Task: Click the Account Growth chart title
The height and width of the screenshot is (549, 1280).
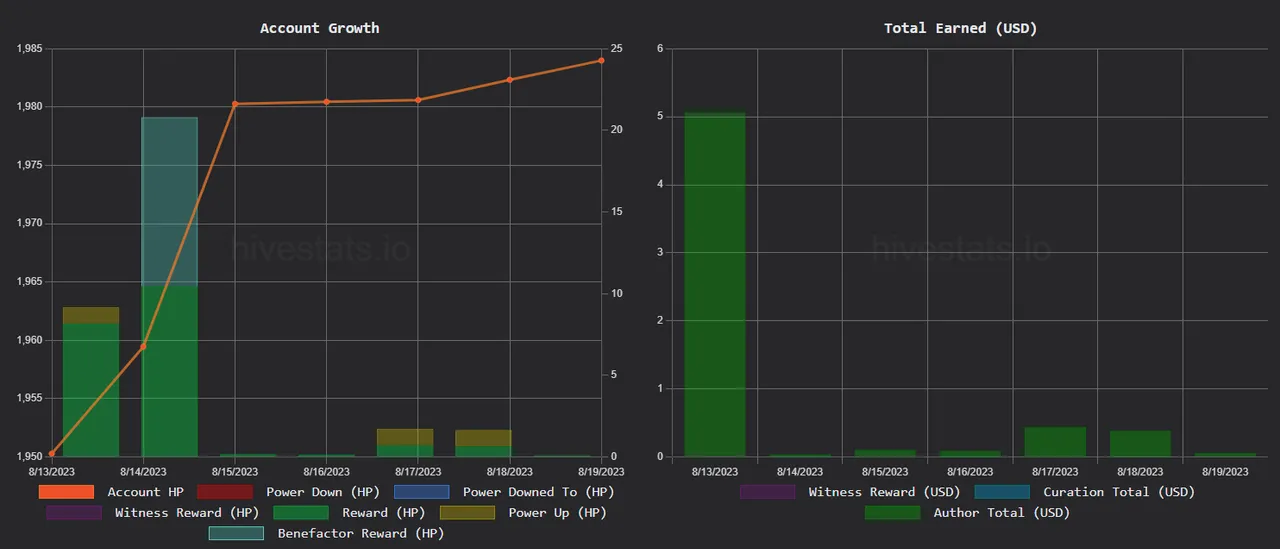Action: click(x=320, y=28)
